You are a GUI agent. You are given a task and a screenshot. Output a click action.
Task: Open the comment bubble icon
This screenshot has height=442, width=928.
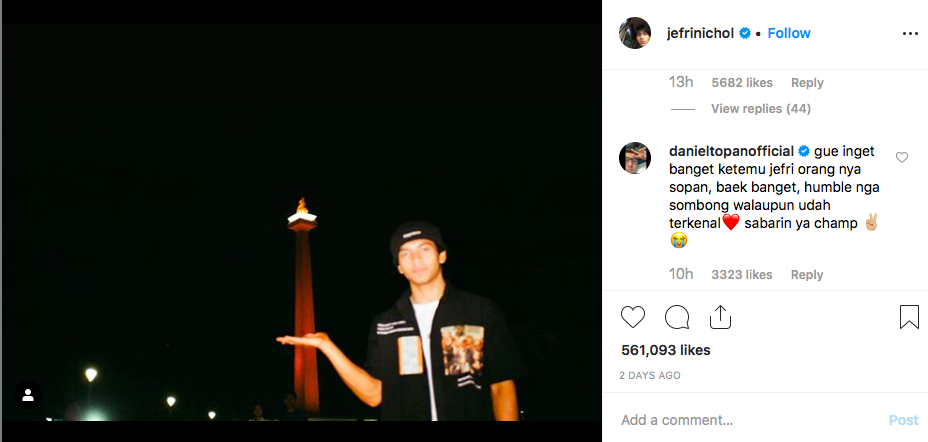pyautogui.click(x=677, y=317)
